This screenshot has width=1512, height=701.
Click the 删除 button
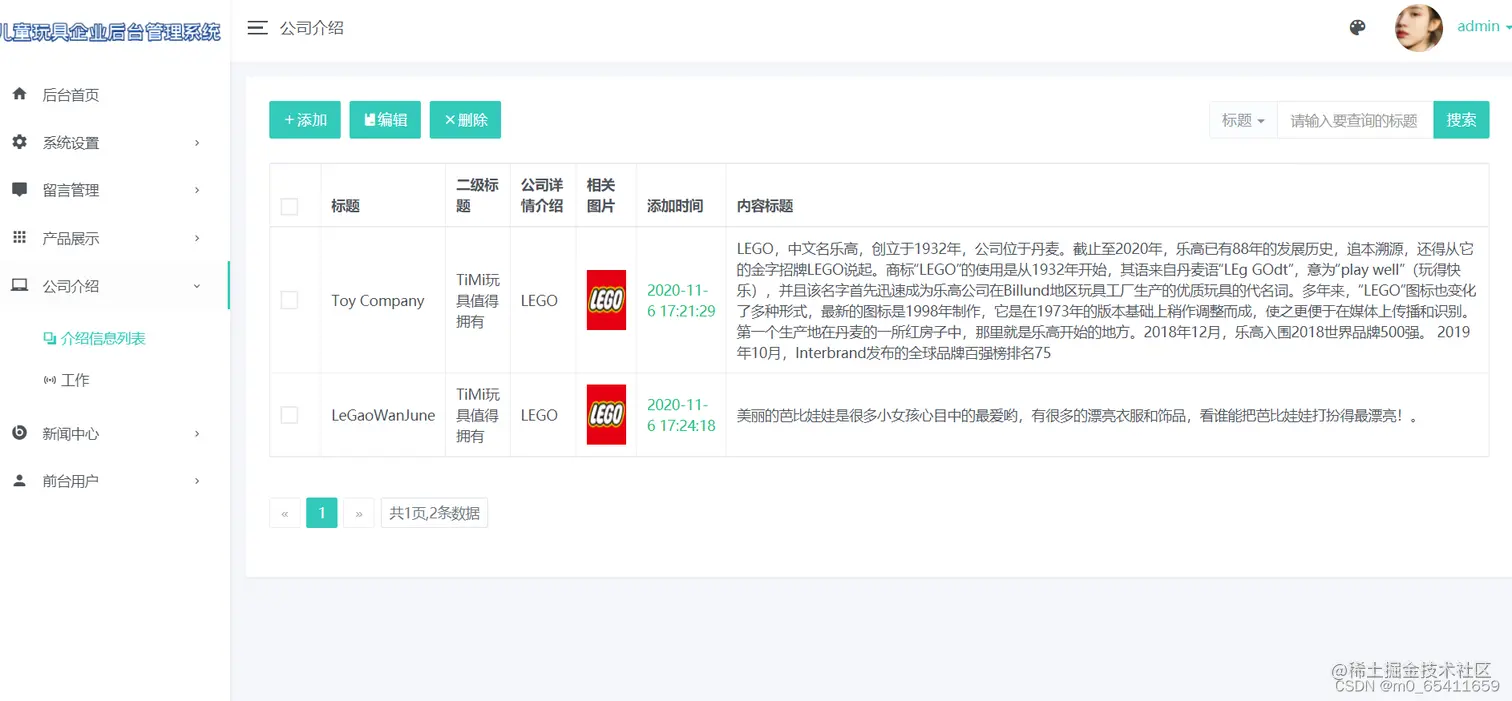point(465,120)
